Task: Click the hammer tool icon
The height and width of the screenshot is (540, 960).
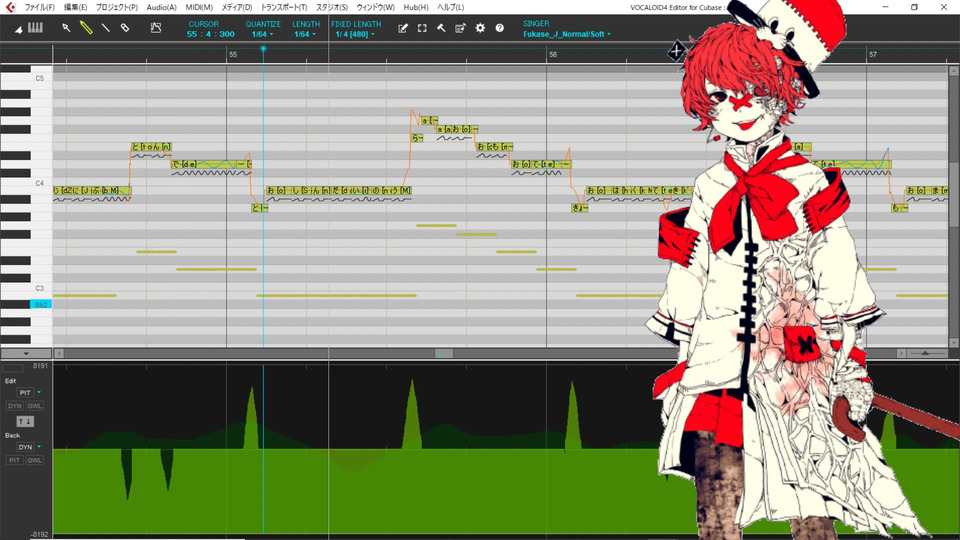Action: tap(441, 28)
